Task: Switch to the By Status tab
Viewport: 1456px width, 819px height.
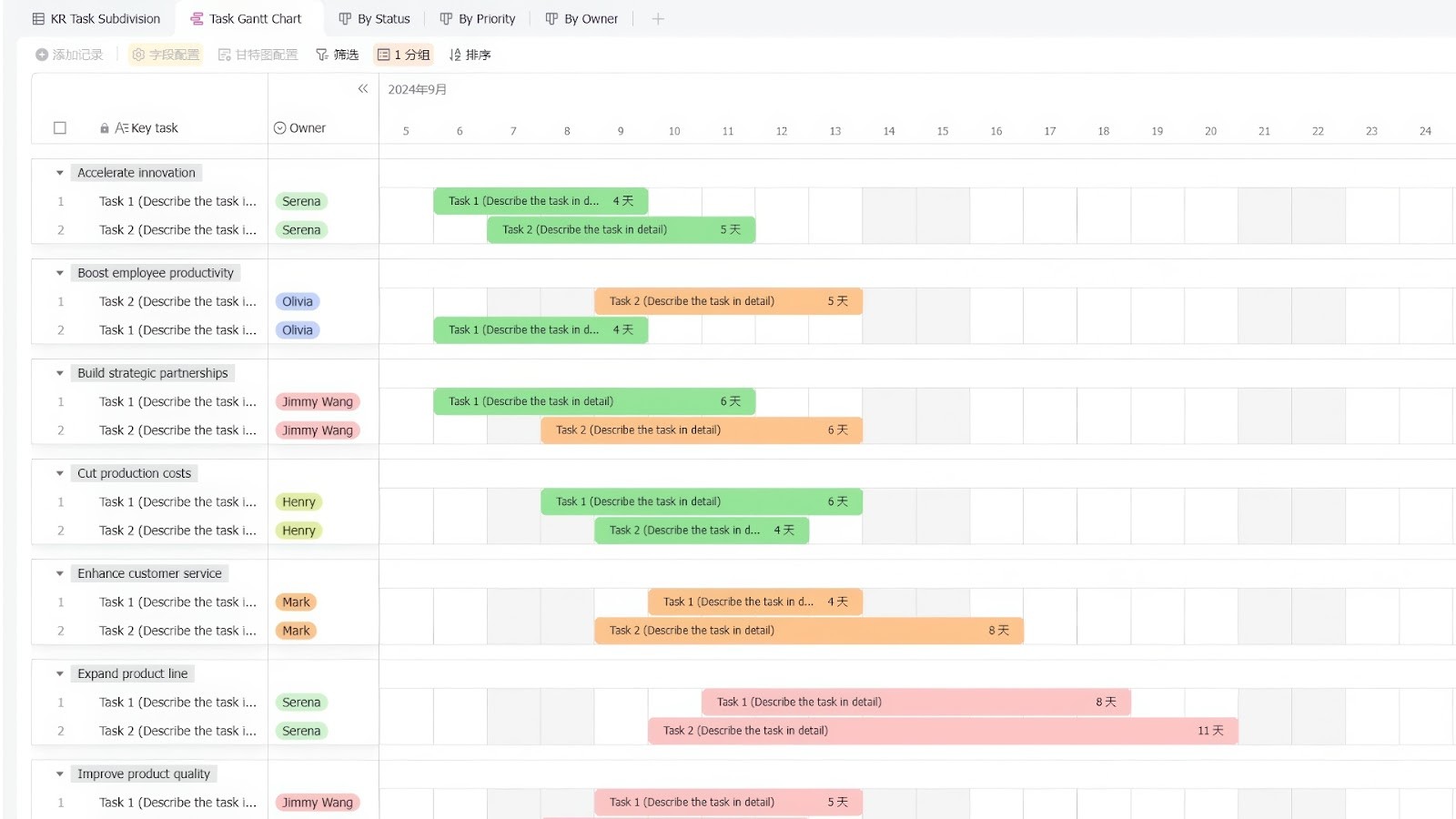Action: click(374, 18)
